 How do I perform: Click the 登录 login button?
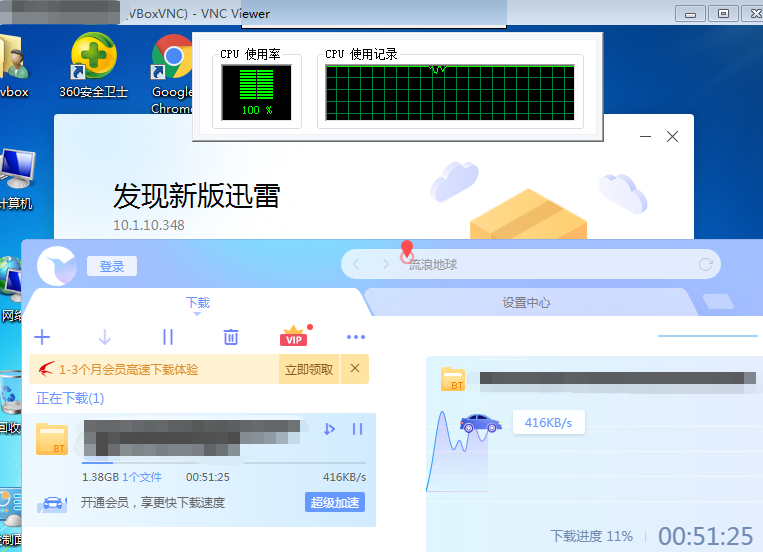pyautogui.click(x=112, y=266)
